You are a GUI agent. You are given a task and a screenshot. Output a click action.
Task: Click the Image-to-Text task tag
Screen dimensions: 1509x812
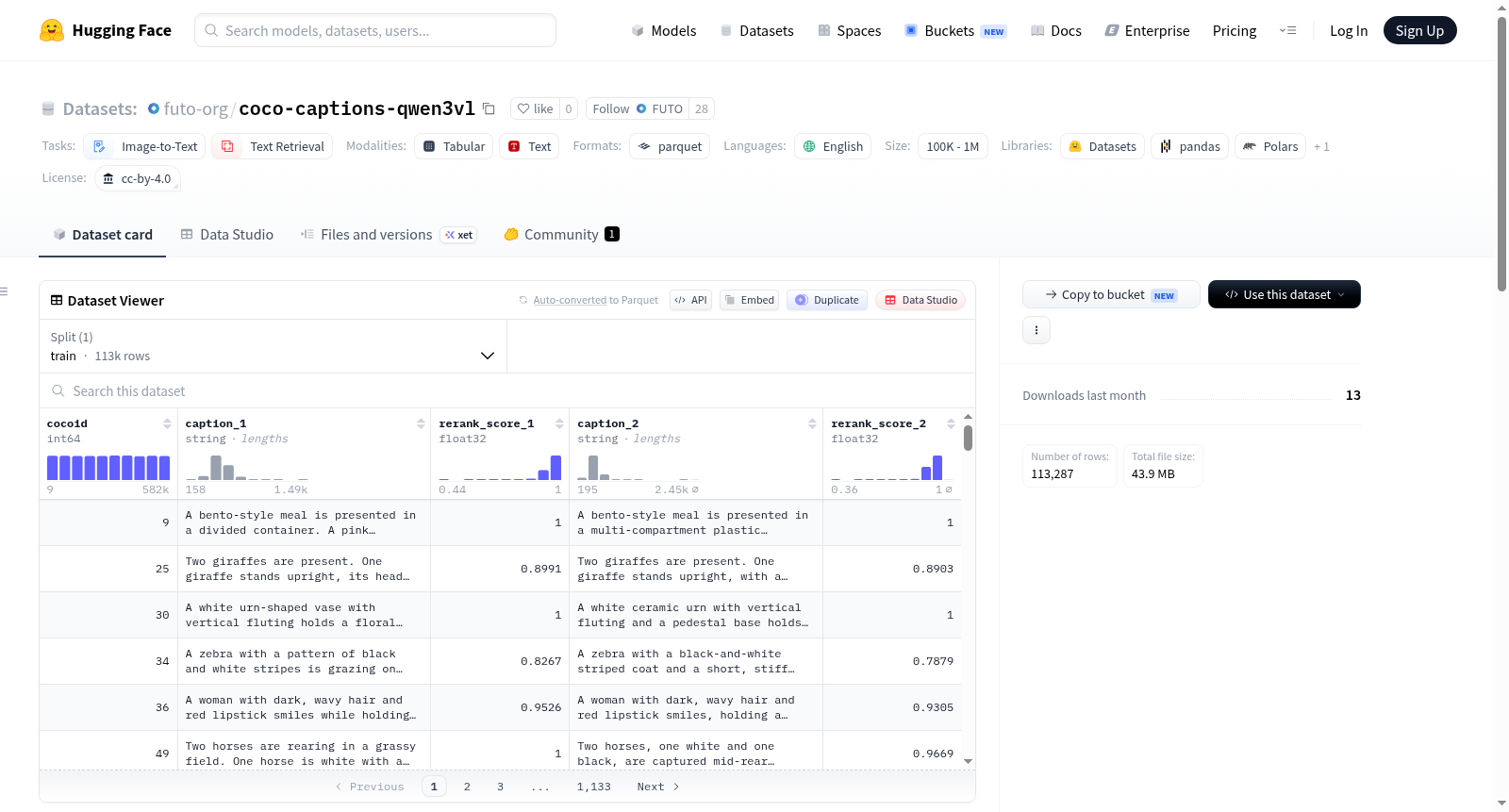click(146, 146)
